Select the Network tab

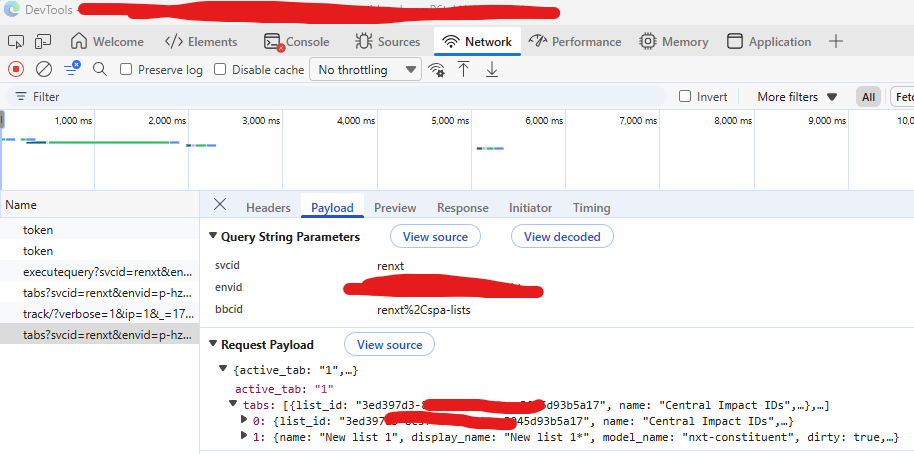coord(477,42)
